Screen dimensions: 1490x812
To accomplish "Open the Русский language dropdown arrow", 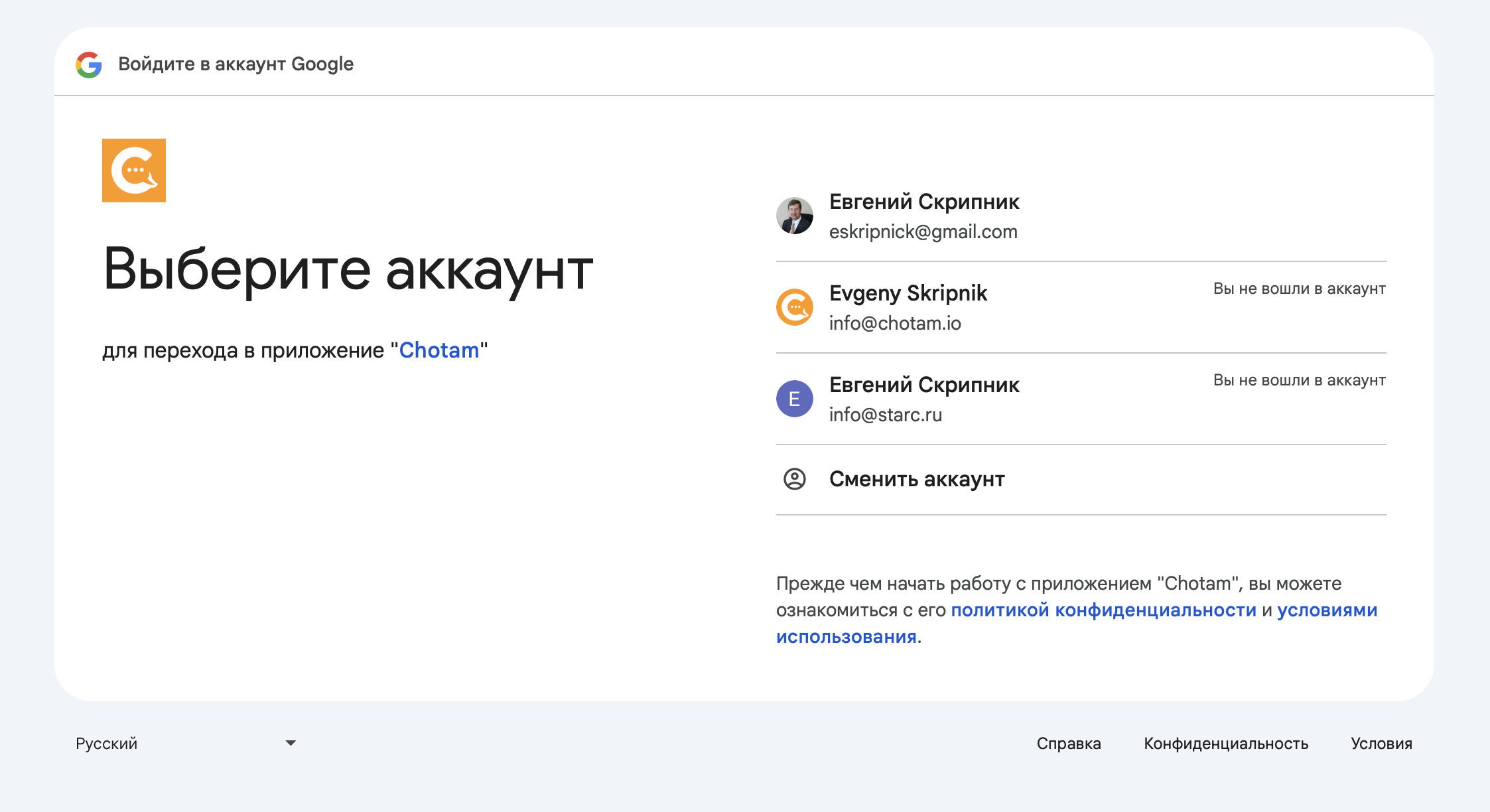I will pyautogui.click(x=291, y=743).
